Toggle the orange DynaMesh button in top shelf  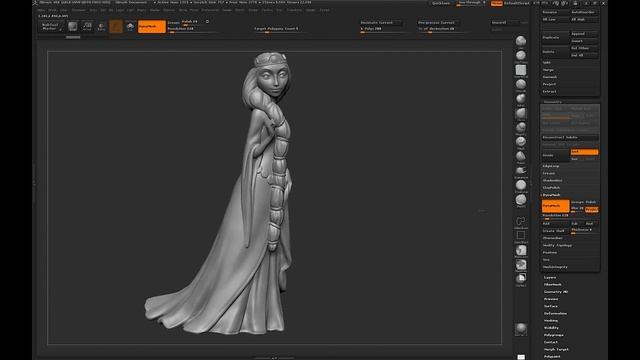pos(152,27)
